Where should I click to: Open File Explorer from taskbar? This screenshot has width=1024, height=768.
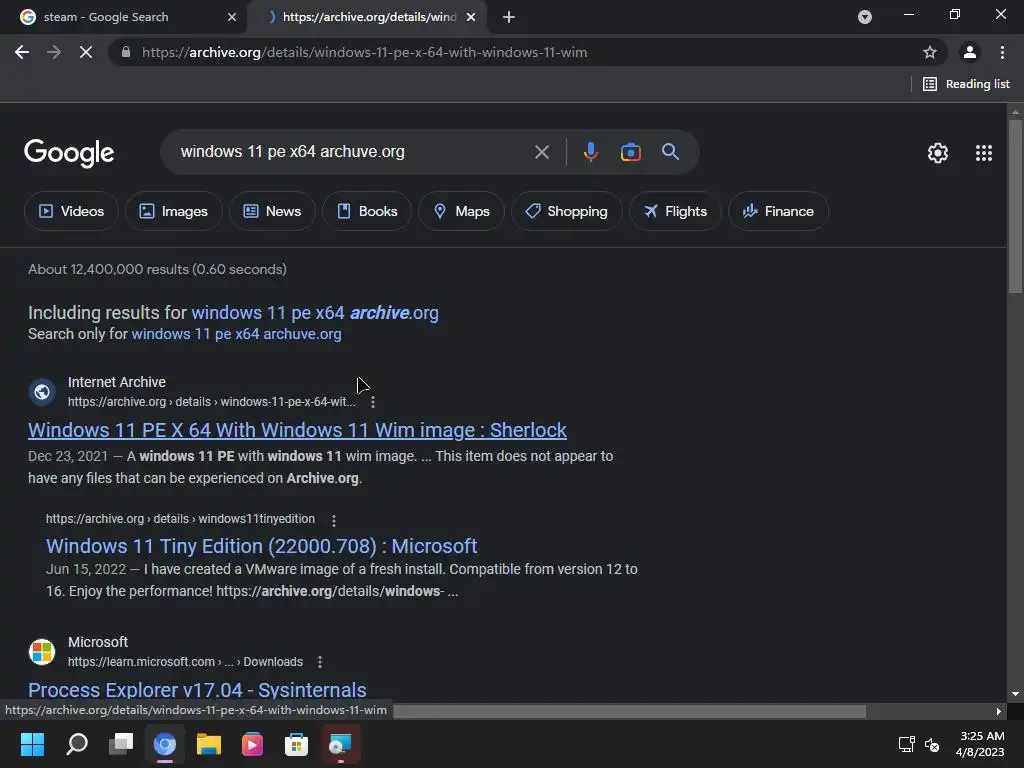click(x=208, y=744)
